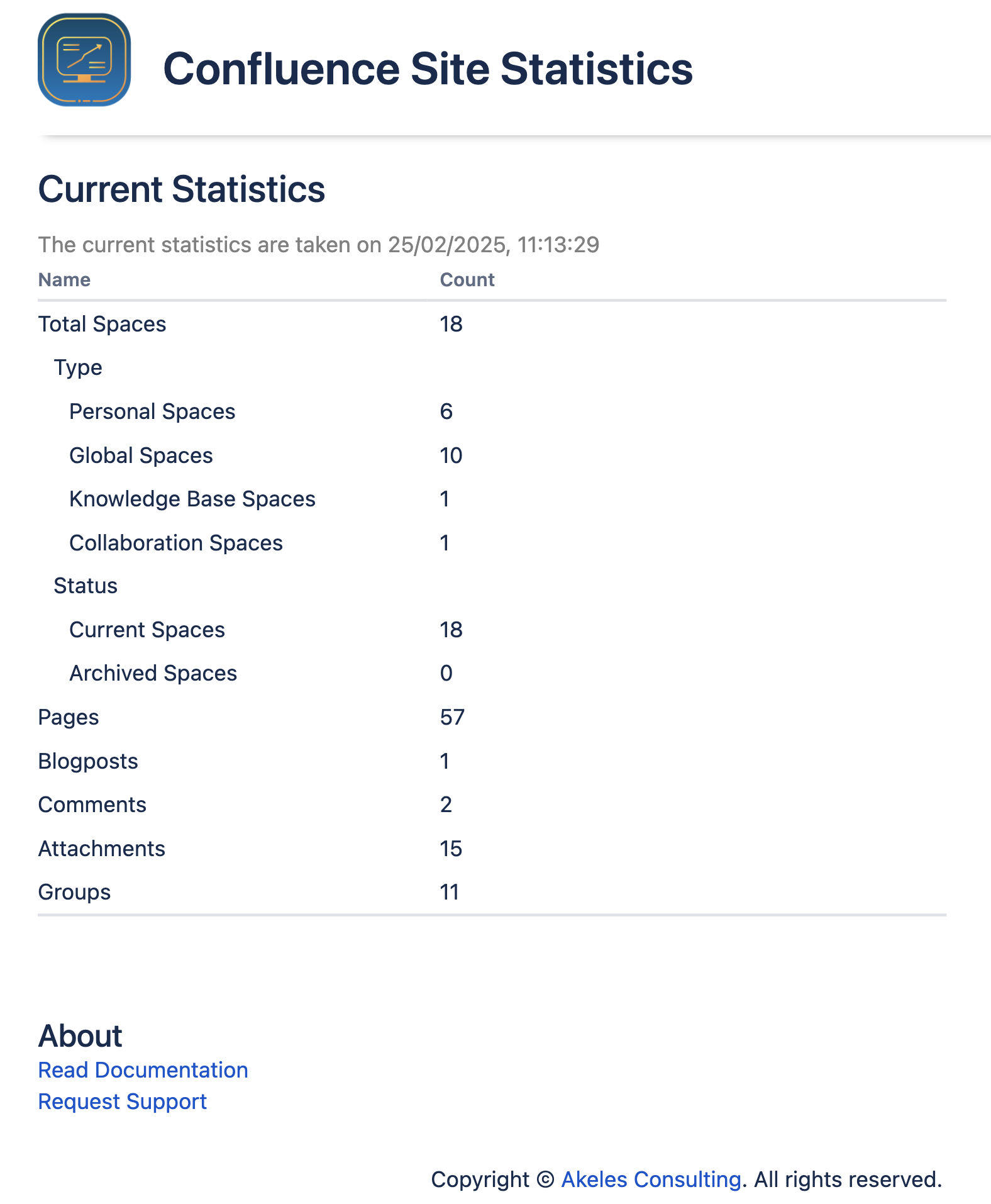Open the Akeles Consulting link

pos(650,1179)
